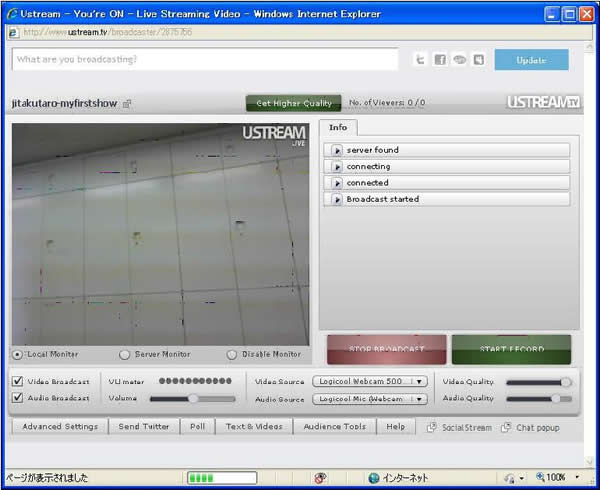600x490 pixels.
Task: Expand the 'connected' info entry
Action: pyautogui.click(x=337, y=183)
